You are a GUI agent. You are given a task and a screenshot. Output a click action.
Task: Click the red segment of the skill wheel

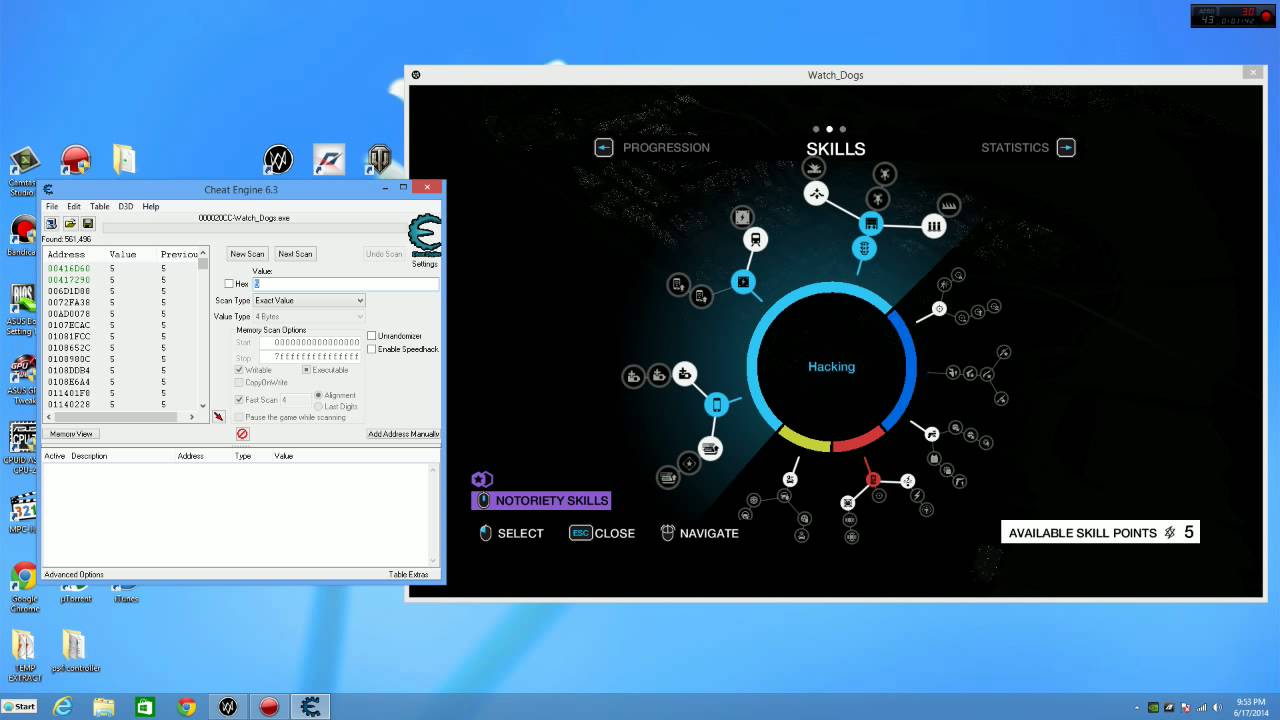[859, 439]
